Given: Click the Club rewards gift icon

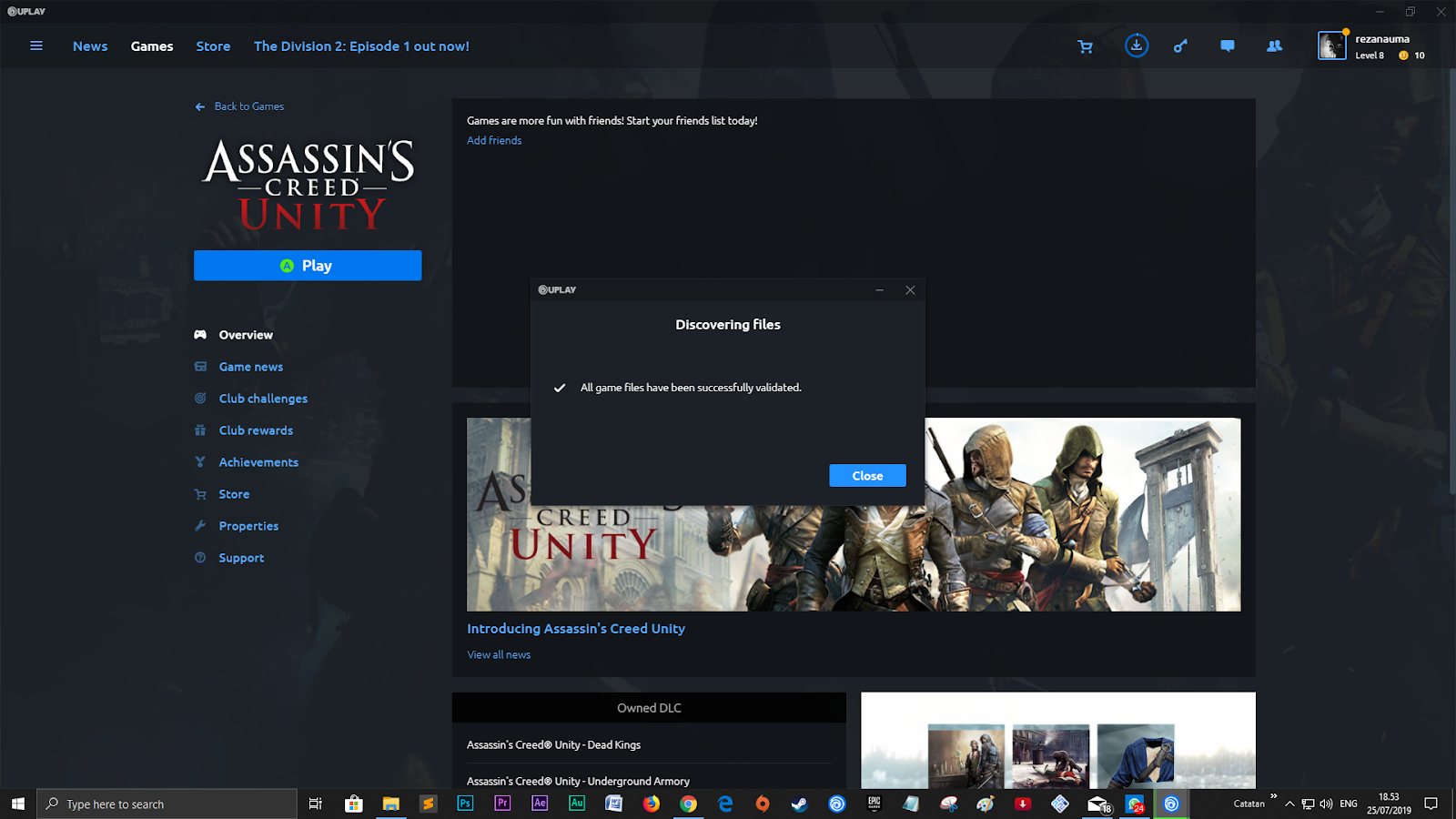Looking at the screenshot, I should tap(200, 430).
